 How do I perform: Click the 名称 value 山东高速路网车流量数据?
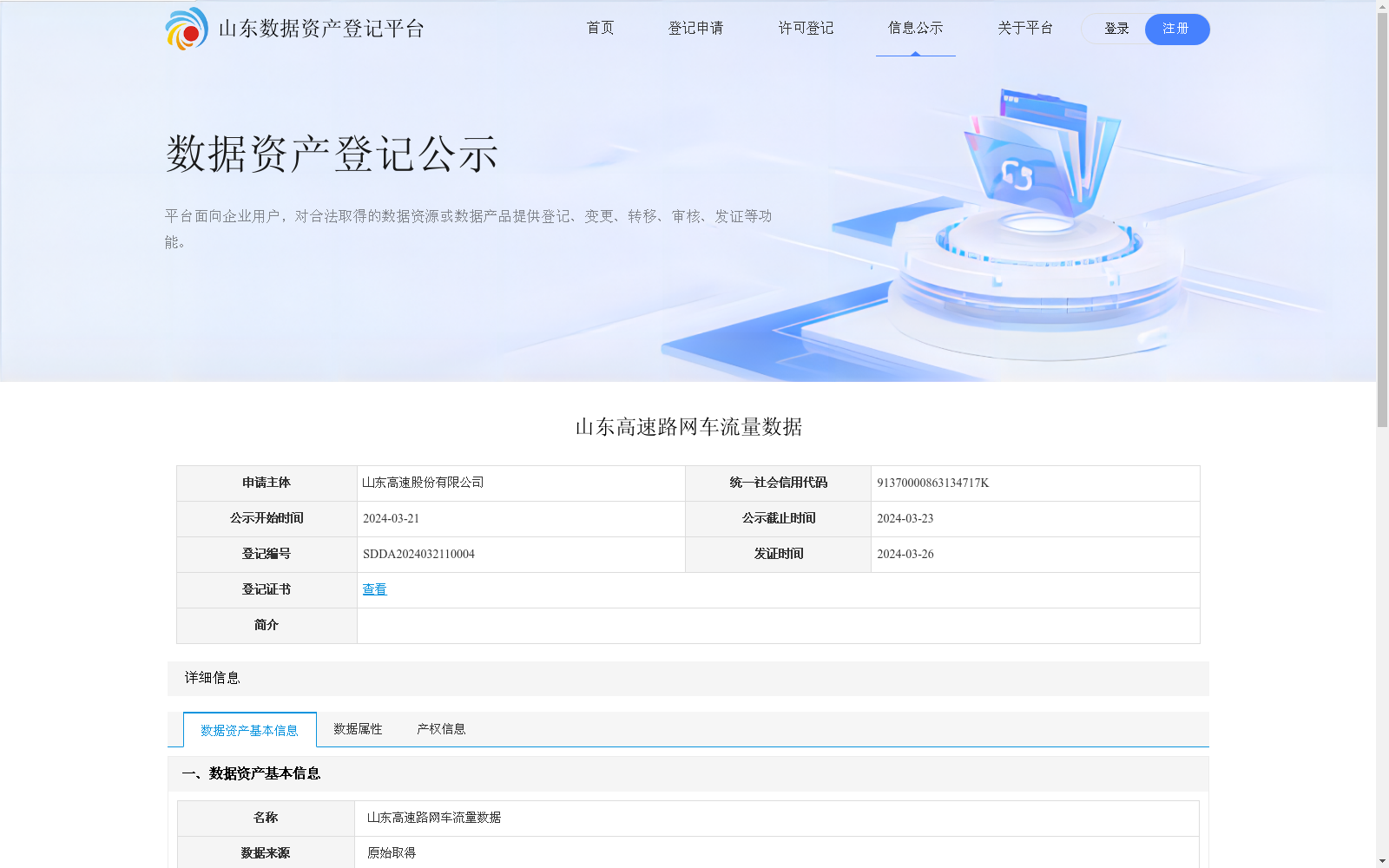434,818
